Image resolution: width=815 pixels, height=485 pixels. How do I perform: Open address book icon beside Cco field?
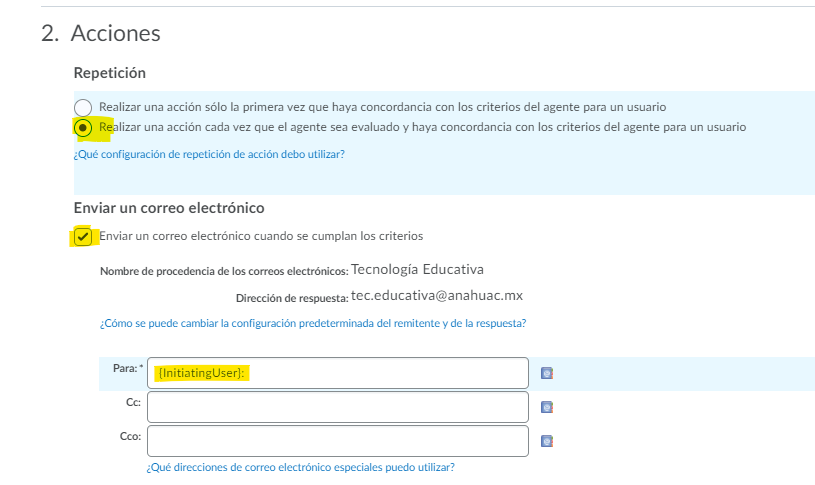546,441
